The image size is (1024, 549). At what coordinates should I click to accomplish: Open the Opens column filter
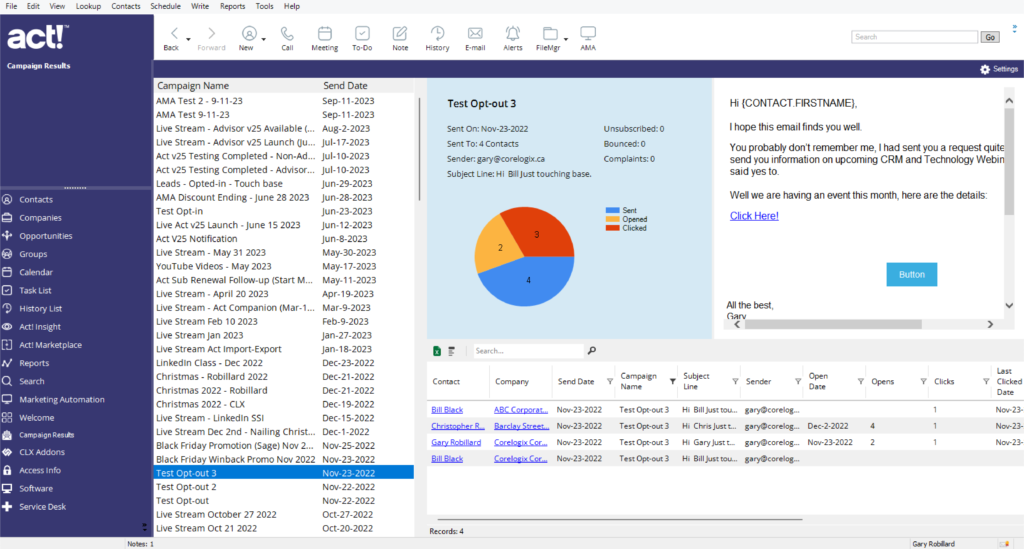[x=923, y=382]
